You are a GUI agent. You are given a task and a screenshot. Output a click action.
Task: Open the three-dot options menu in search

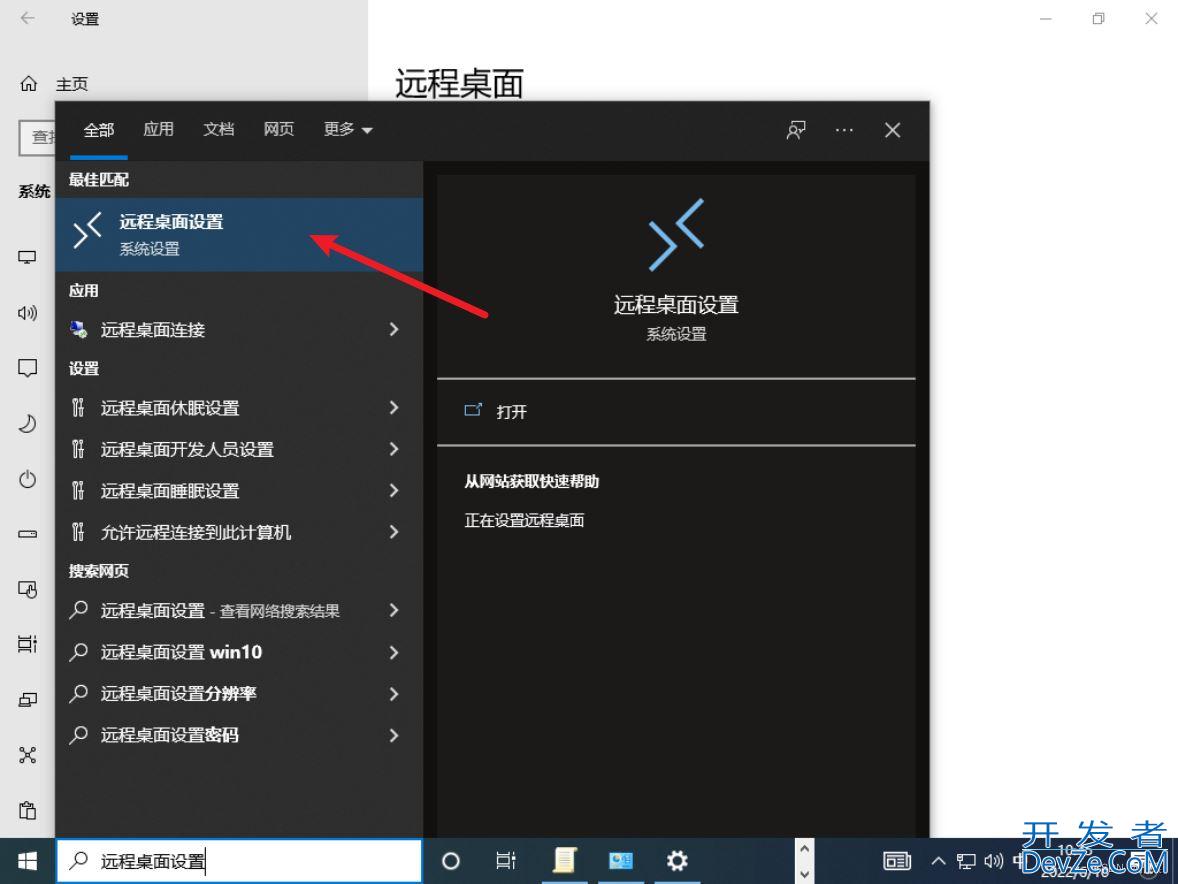pyautogui.click(x=845, y=130)
